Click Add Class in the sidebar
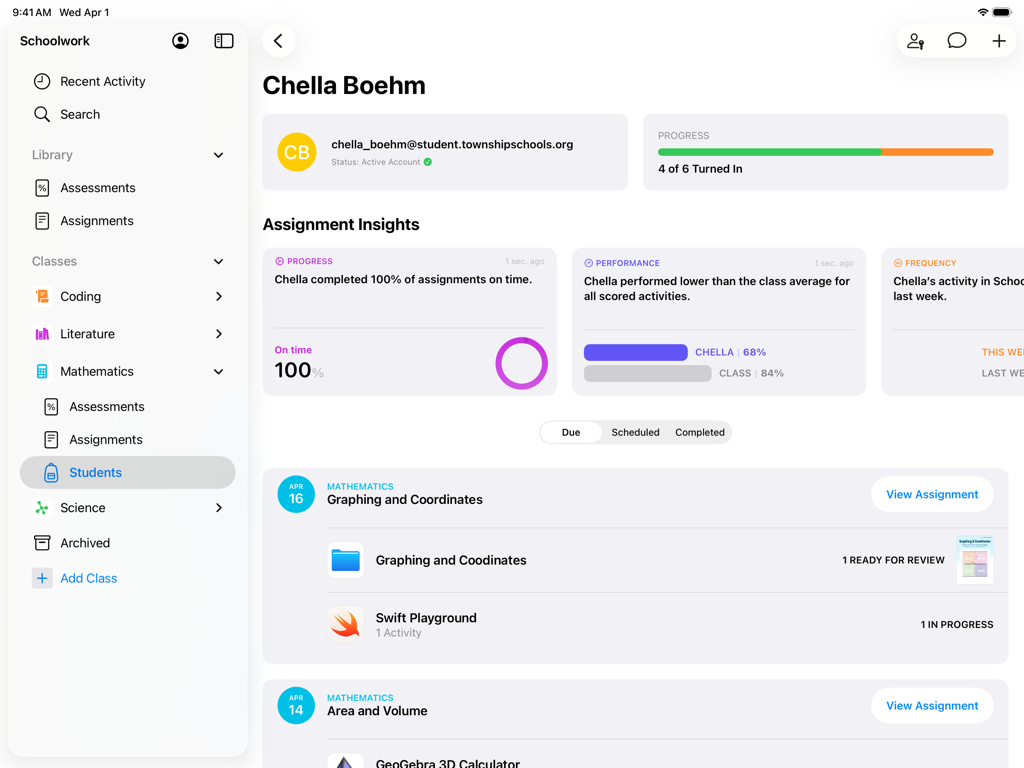The height and width of the screenshot is (768, 1024). click(88, 578)
